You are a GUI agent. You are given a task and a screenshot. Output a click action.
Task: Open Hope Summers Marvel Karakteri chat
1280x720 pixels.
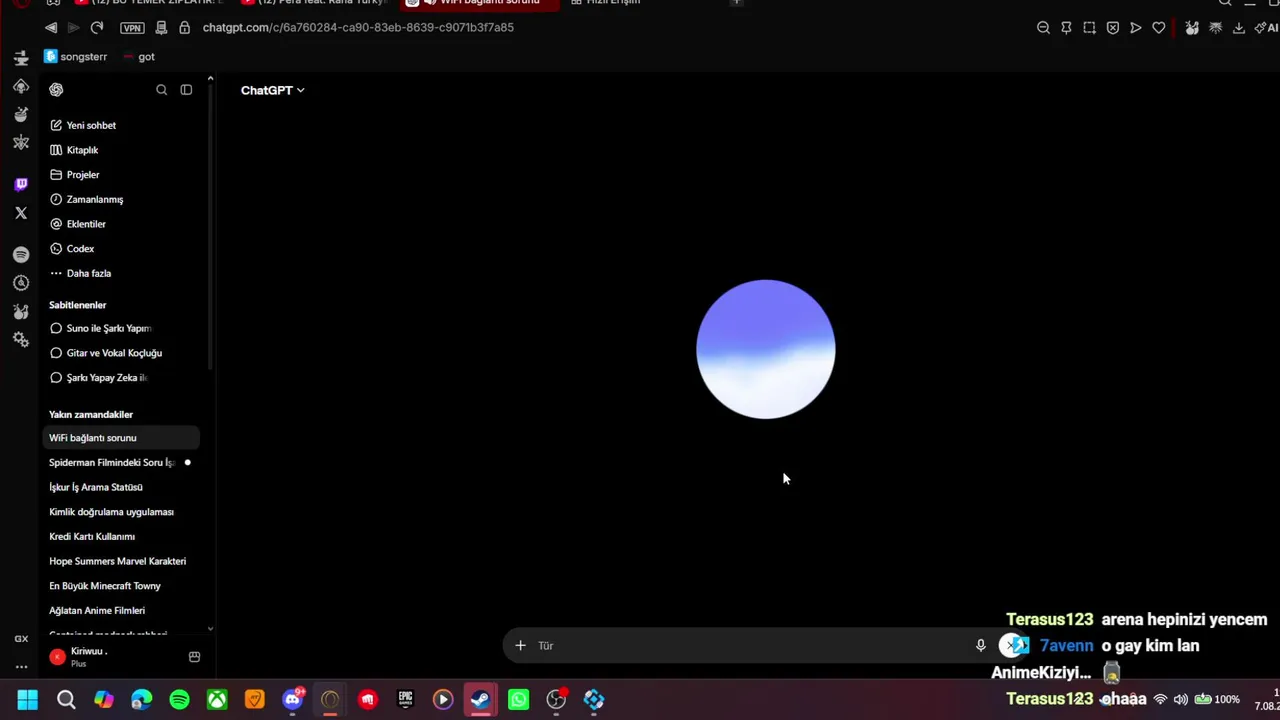click(122, 561)
